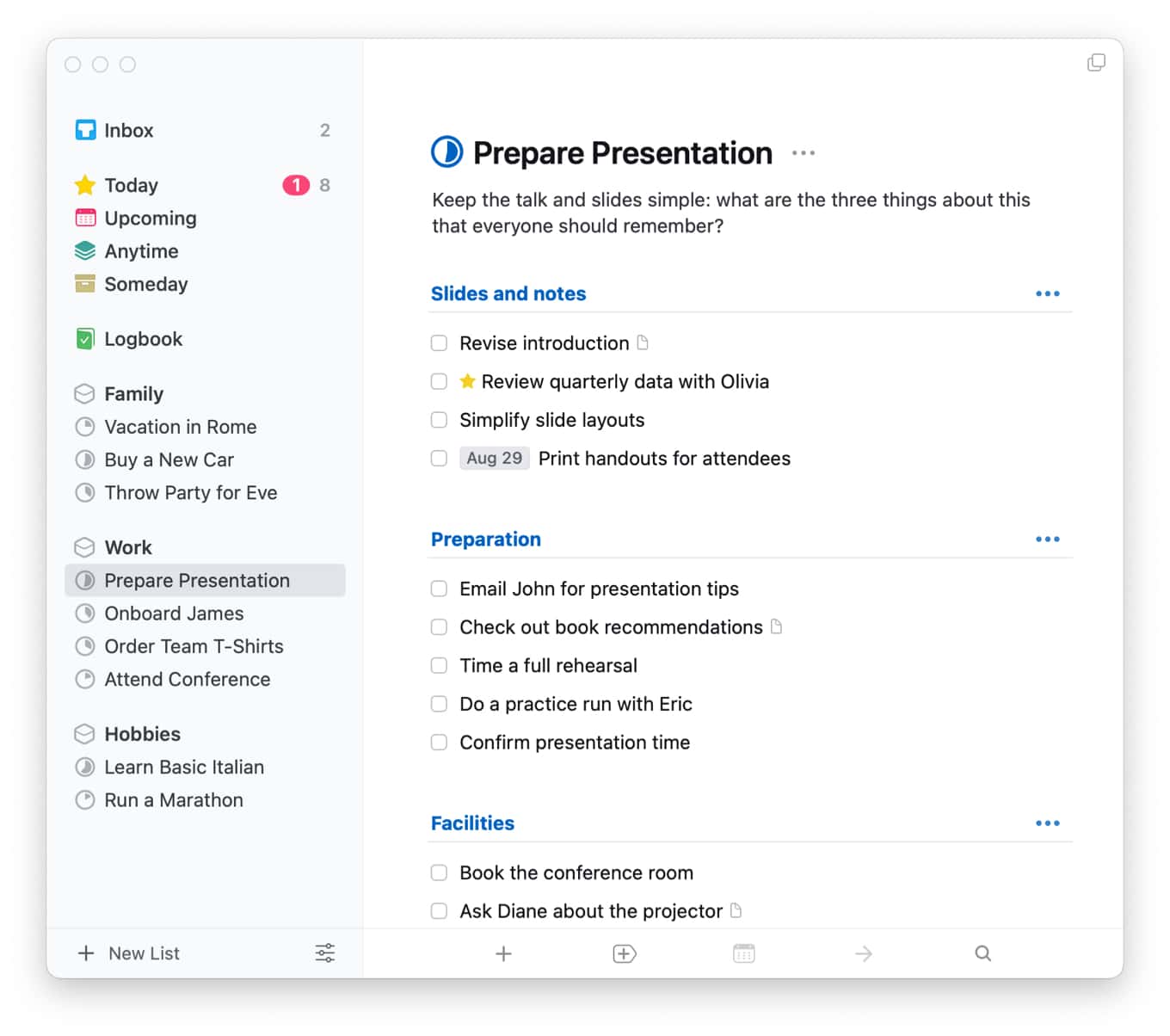Check off Email John for presentation tips
The width and height of the screenshot is (1170, 1036).
[440, 589]
